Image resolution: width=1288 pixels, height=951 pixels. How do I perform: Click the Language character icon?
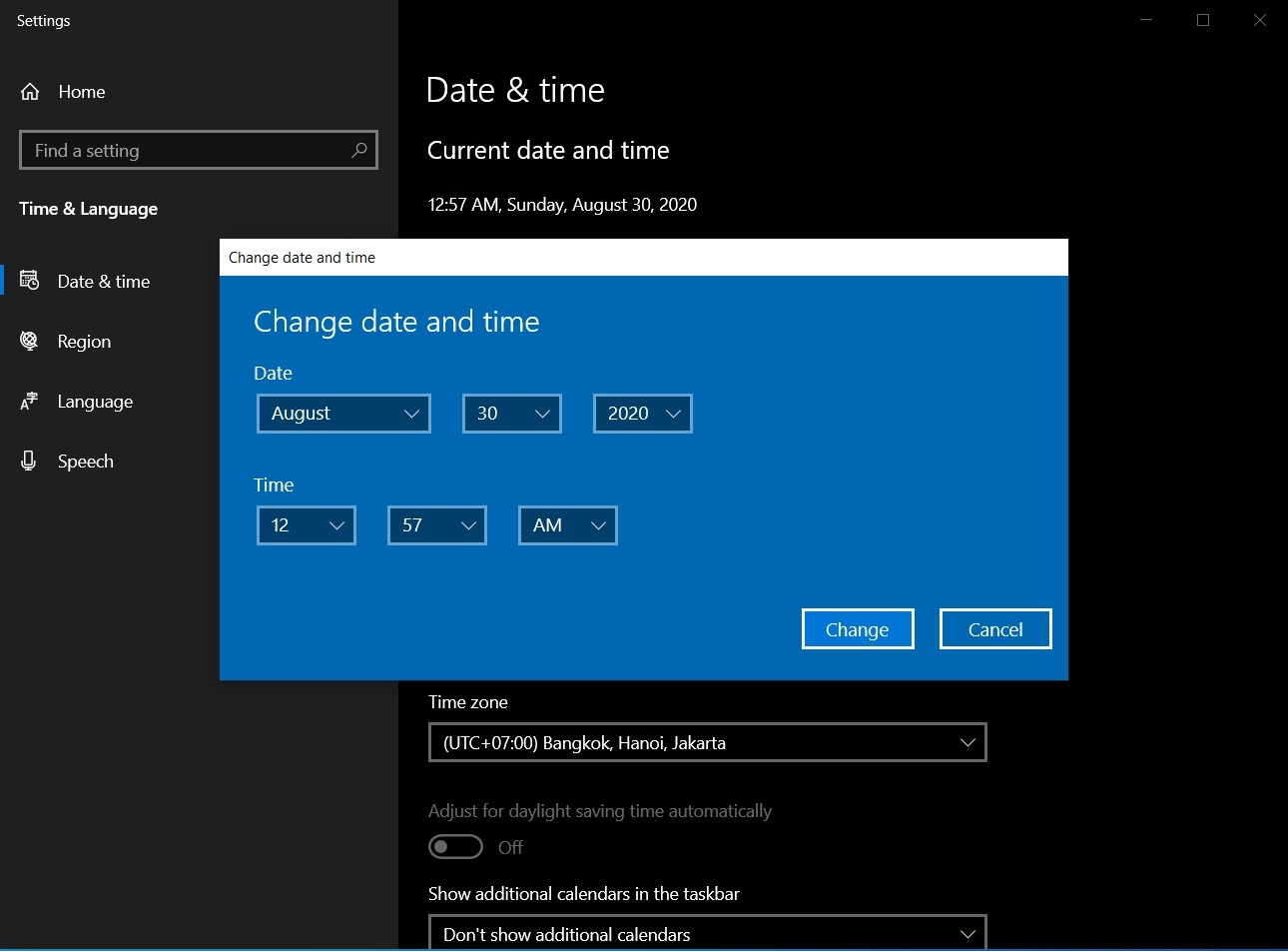pyautogui.click(x=29, y=401)
